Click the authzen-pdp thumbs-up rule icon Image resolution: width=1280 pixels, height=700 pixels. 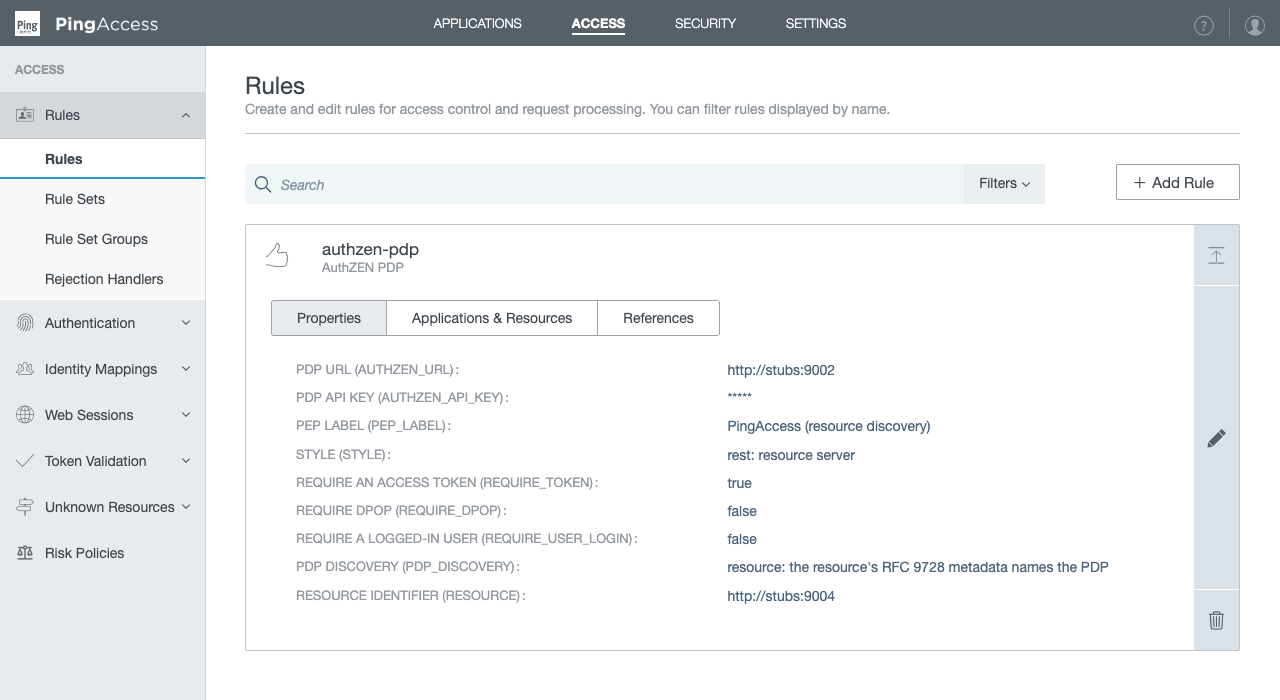(x=277, y=257)
